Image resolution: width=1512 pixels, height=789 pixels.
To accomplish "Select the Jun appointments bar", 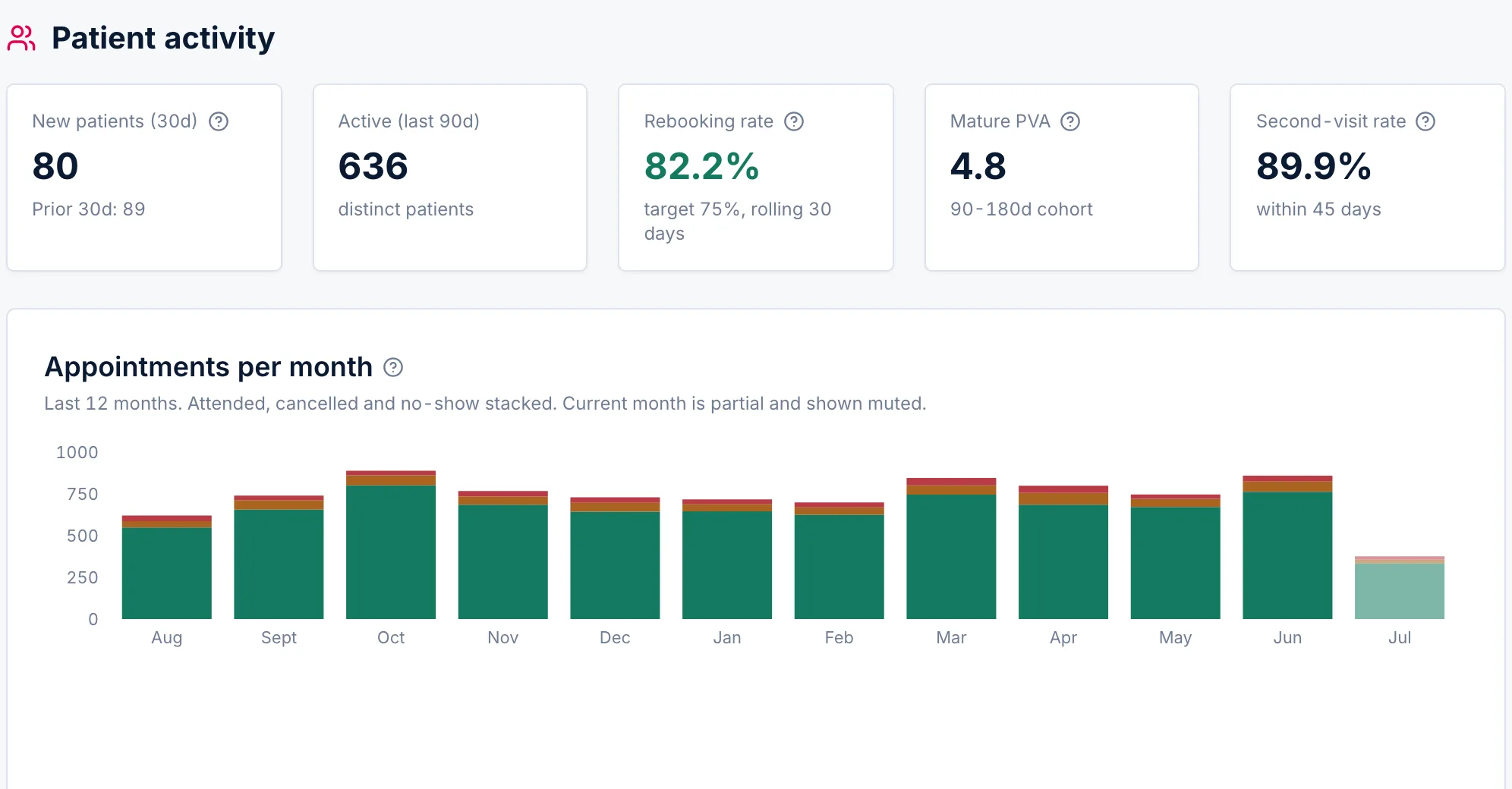I will 1287,547.
